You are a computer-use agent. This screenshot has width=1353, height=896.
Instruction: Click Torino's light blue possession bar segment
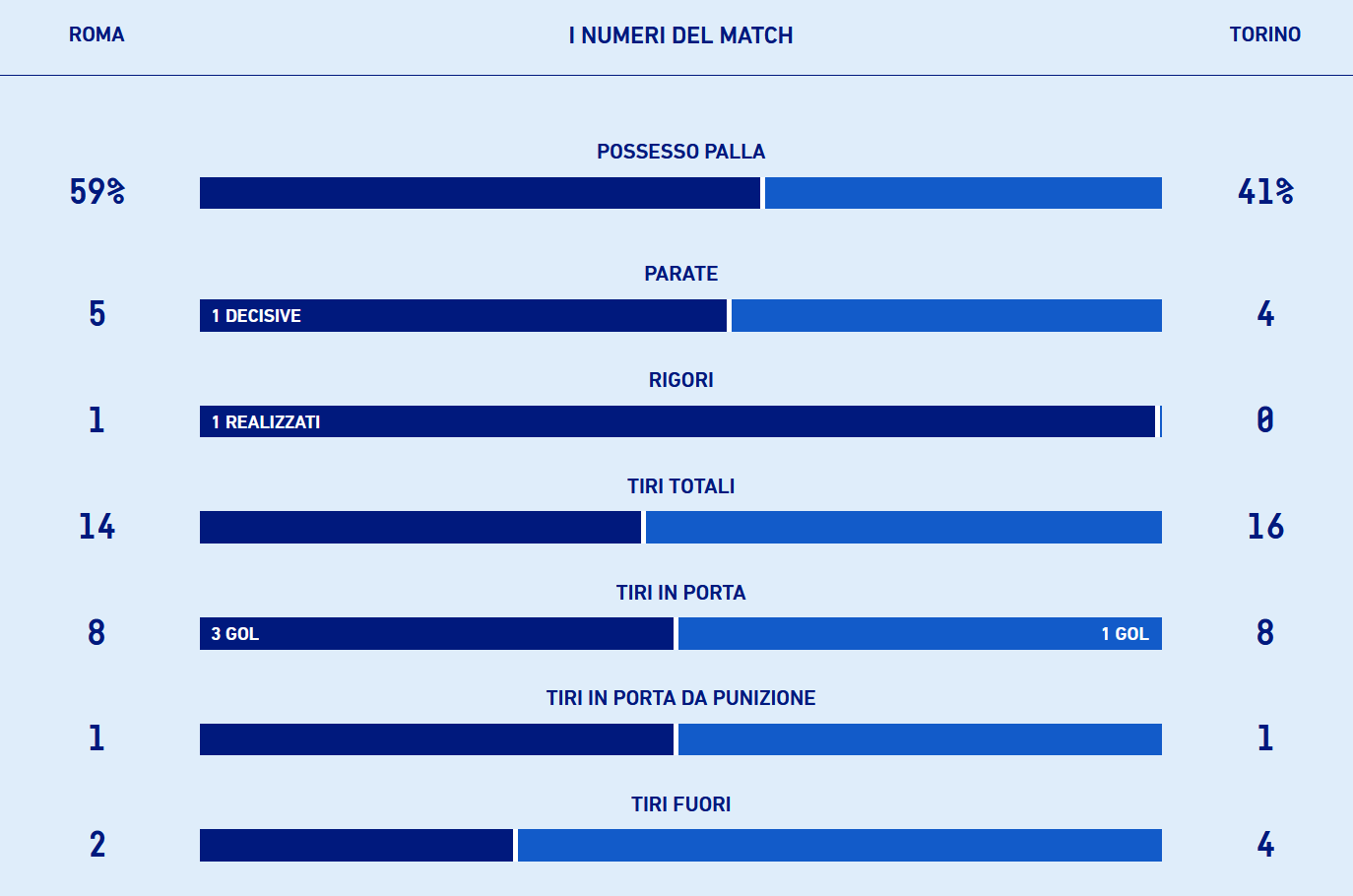pyautogui.click(x=963, y=193)
